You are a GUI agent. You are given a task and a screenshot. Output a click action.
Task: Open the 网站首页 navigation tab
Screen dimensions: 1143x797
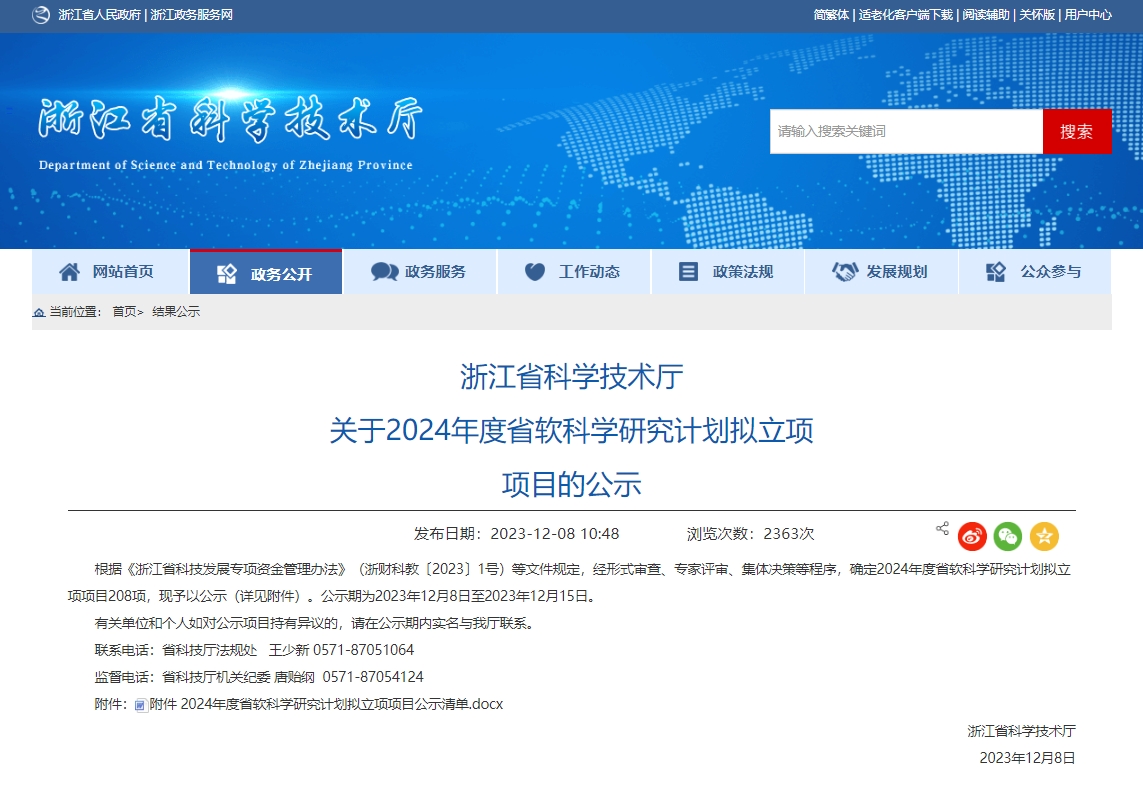point(110,272)
